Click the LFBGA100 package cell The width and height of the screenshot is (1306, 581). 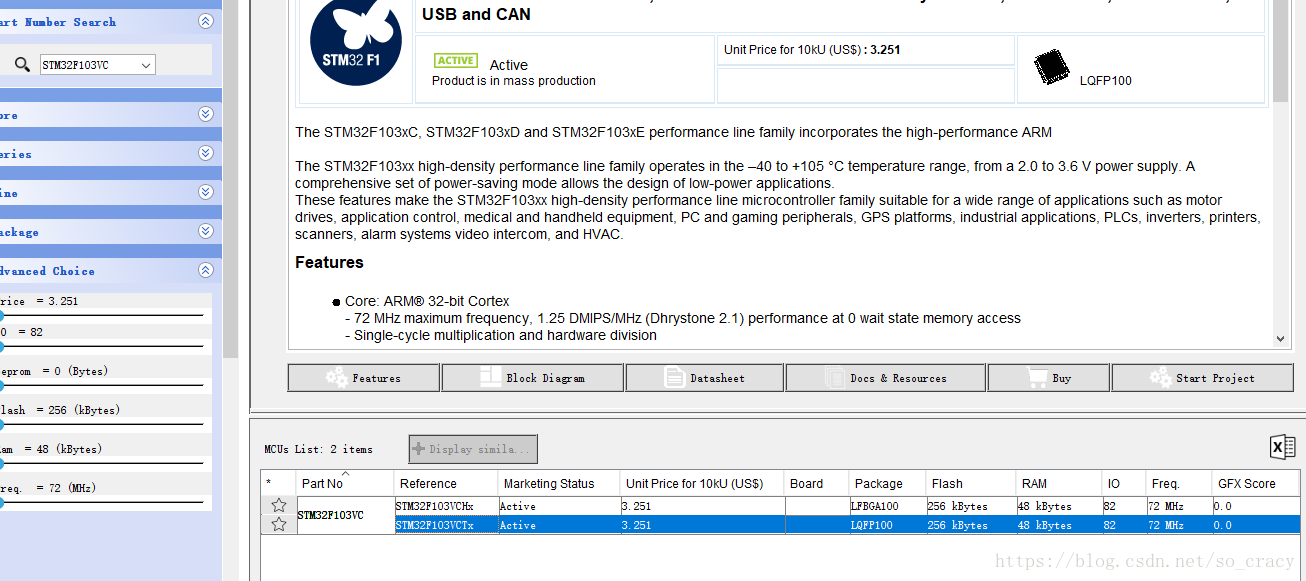pyautogui.click(x=887, y=506)
